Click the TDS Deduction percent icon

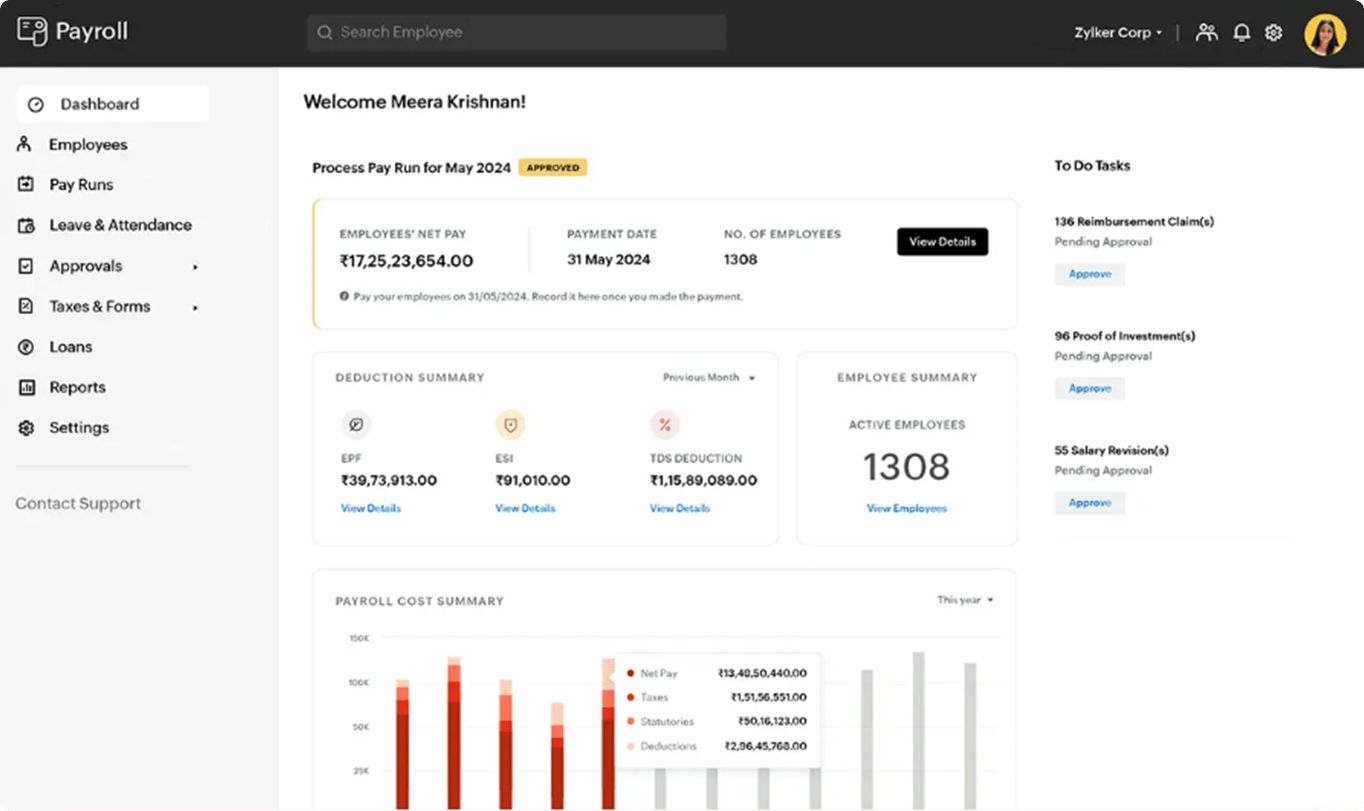pyautogui.click(x=664, y=425)
